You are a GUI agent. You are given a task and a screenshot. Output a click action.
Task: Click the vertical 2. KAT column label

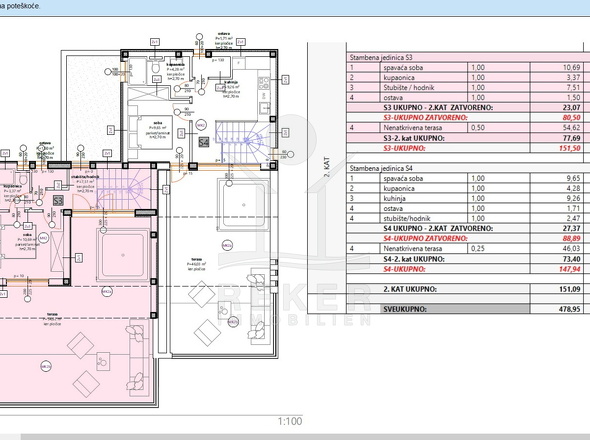tap(327, 167)
